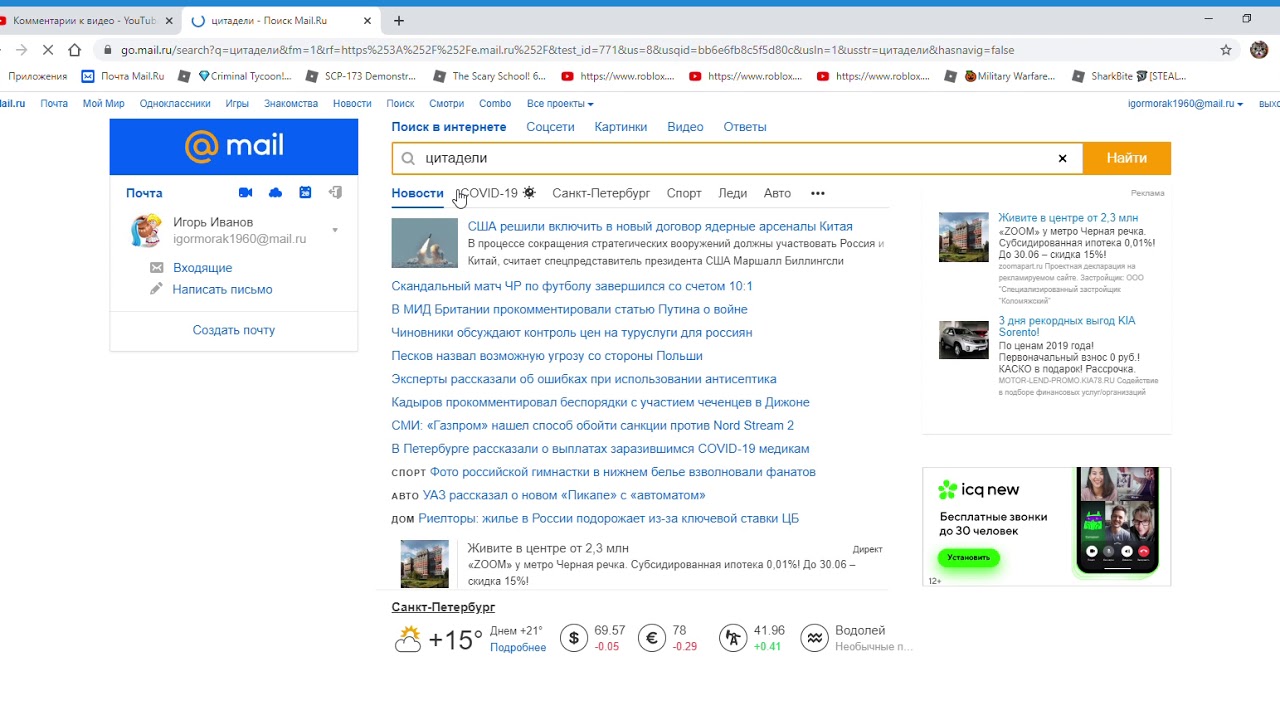Select the Леди news tab

tap(732, 193)
